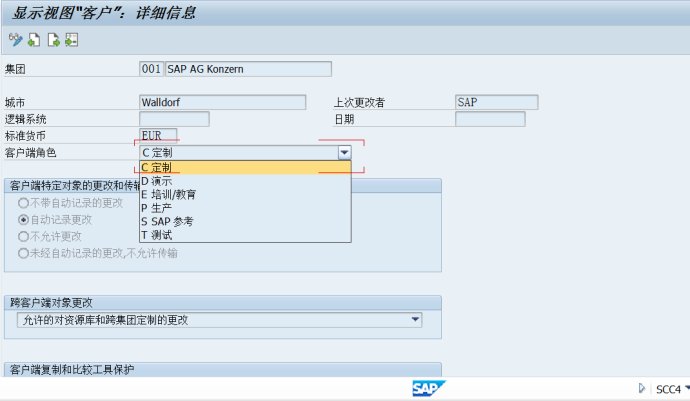690x401 pixels.
Task: Click the 上次更改者 field SAP
Action: tap(496, 103)
